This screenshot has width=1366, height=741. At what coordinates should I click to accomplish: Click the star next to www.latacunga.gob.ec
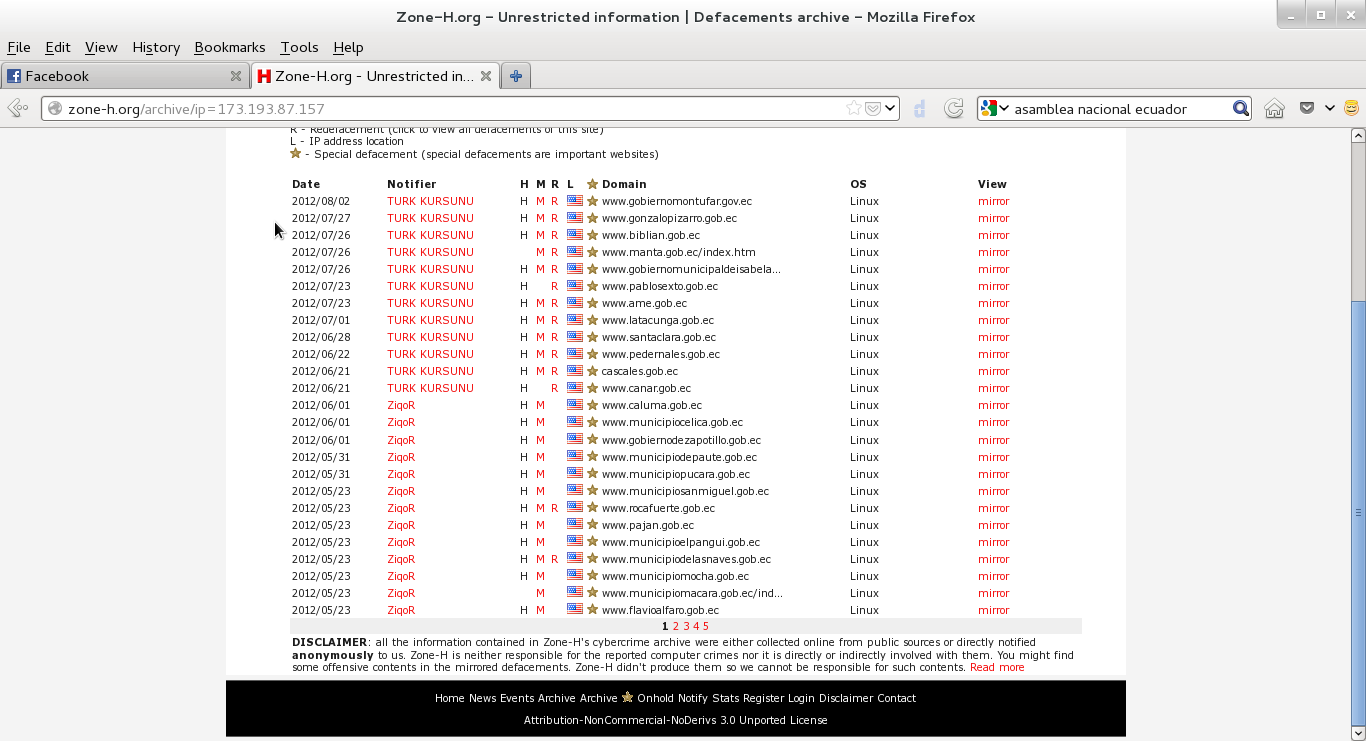592,320
